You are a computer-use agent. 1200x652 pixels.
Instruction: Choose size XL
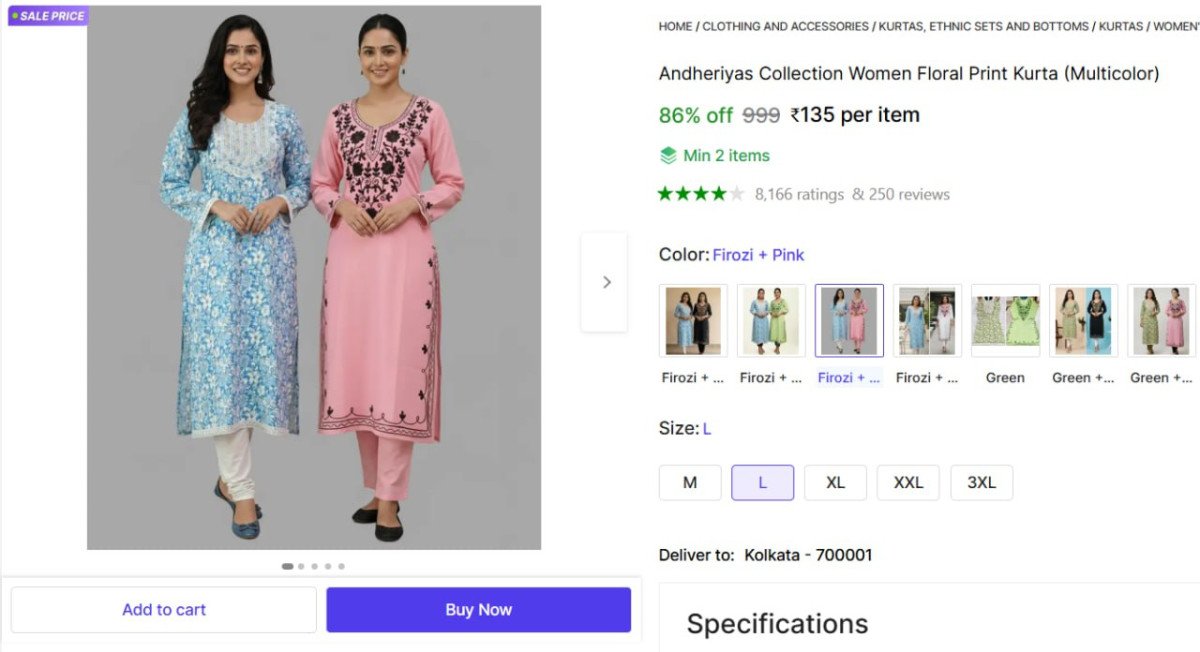[836, 482]
